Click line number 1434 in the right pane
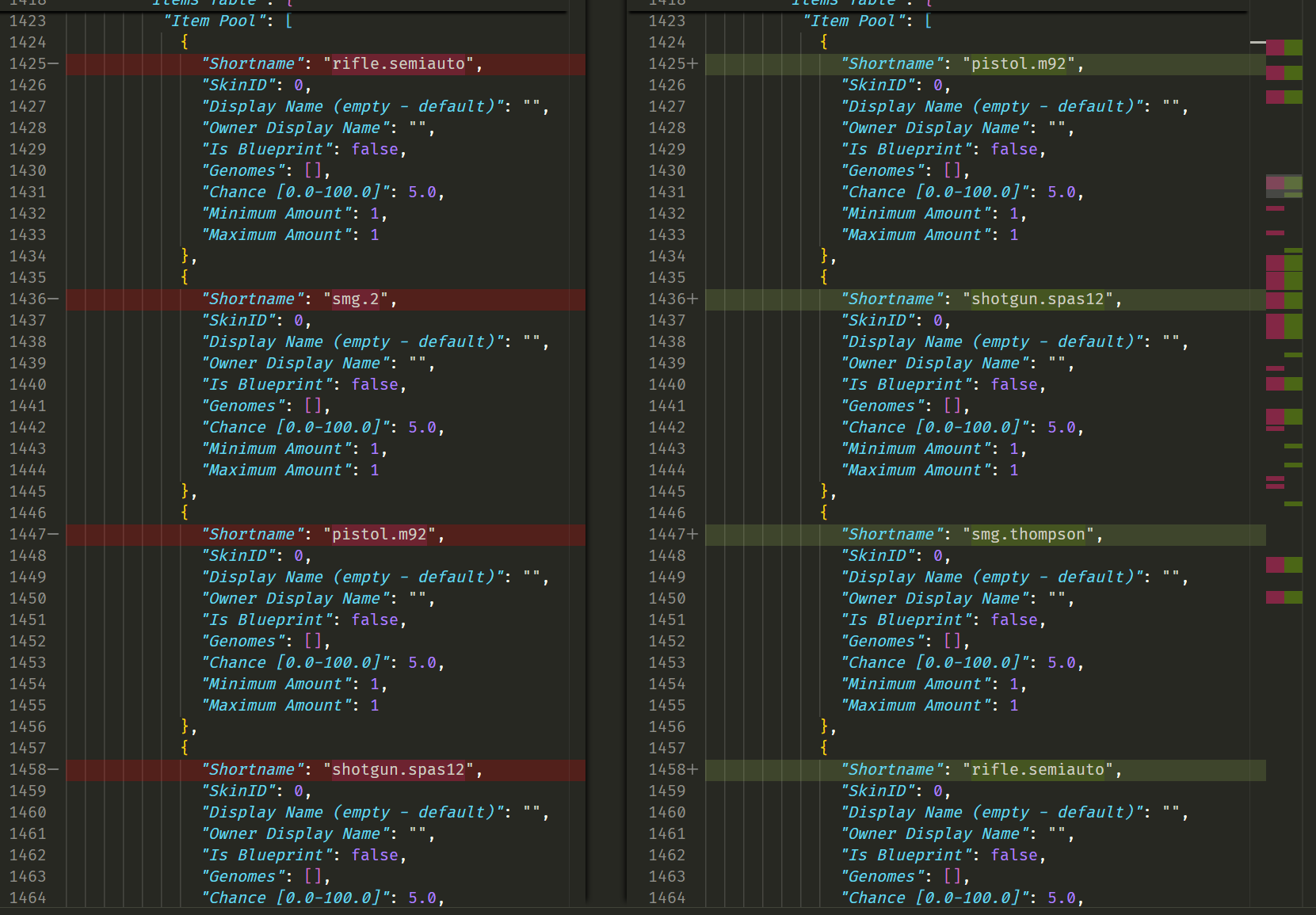1316x915 pixels. coord(667,257)
